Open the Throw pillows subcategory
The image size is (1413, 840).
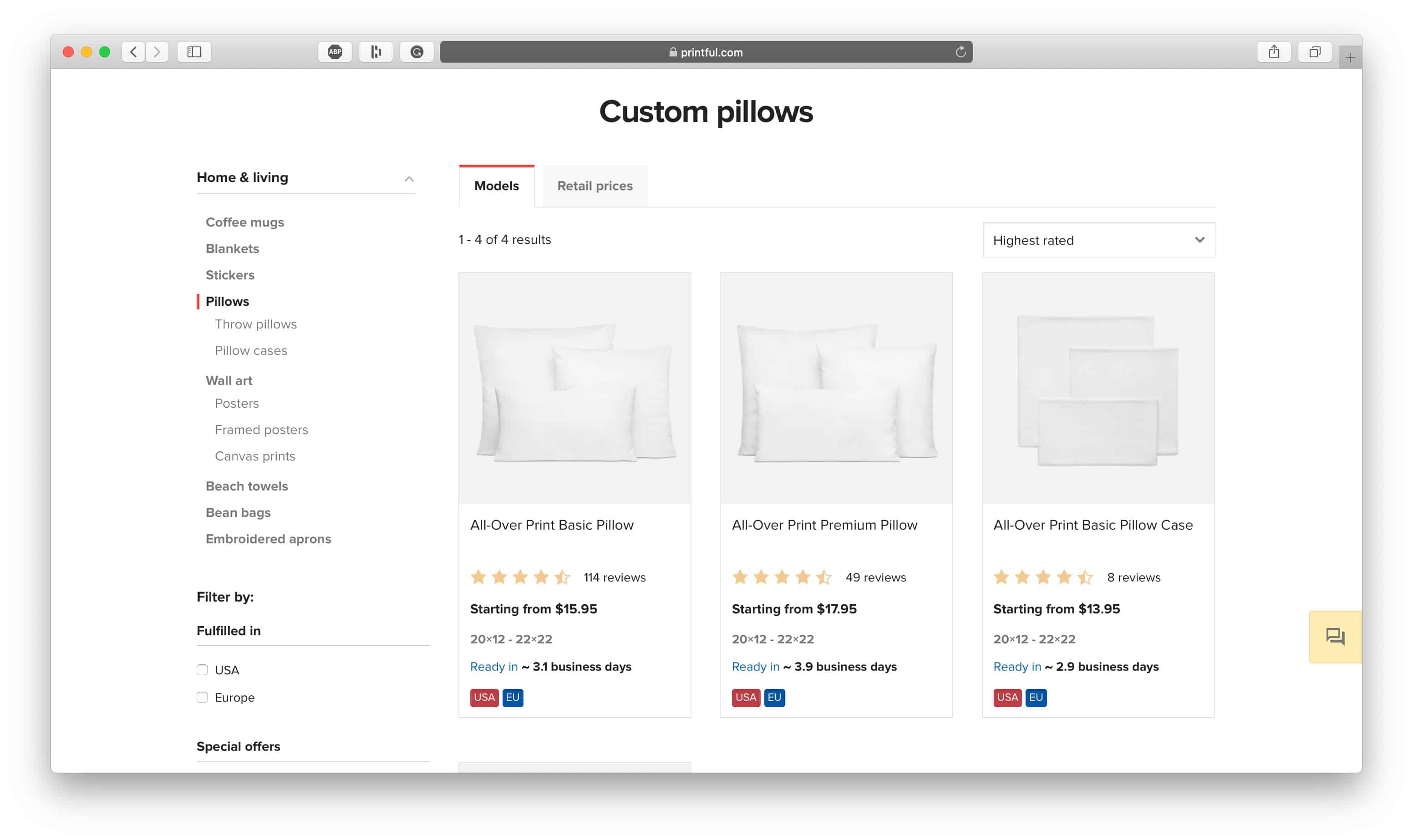click(255, 324)
